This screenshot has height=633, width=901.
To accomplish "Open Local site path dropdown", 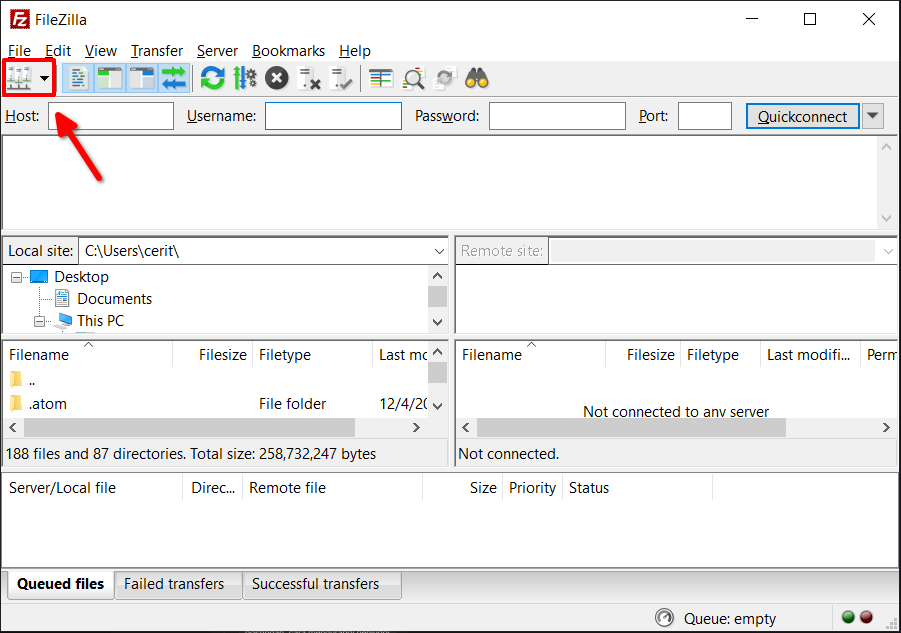I will tap(439, 251).
